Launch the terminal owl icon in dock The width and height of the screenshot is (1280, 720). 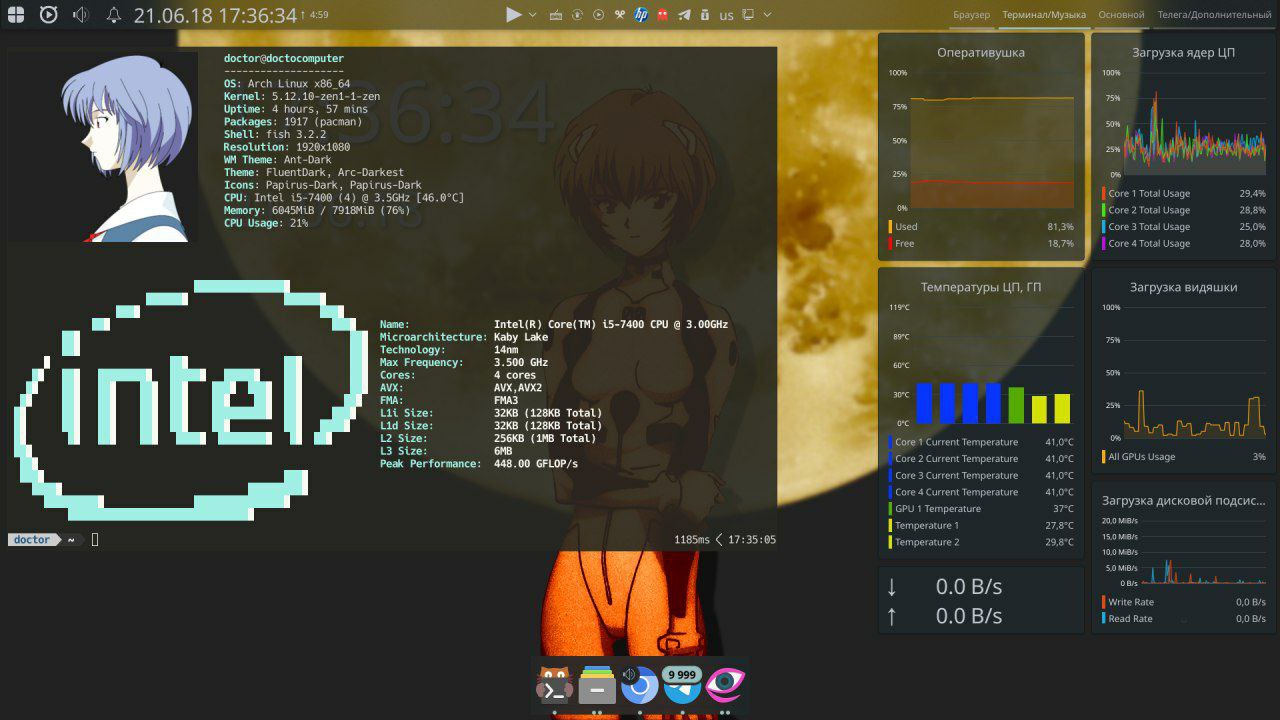pyautogui.click(x=554, y=685)
